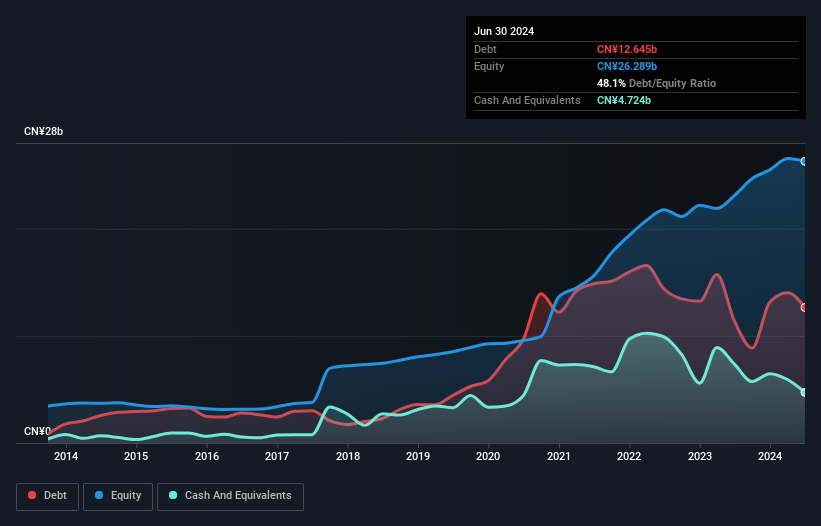Click the CN¥26.289b equity value
821x526 pixels.
(627, 66)
